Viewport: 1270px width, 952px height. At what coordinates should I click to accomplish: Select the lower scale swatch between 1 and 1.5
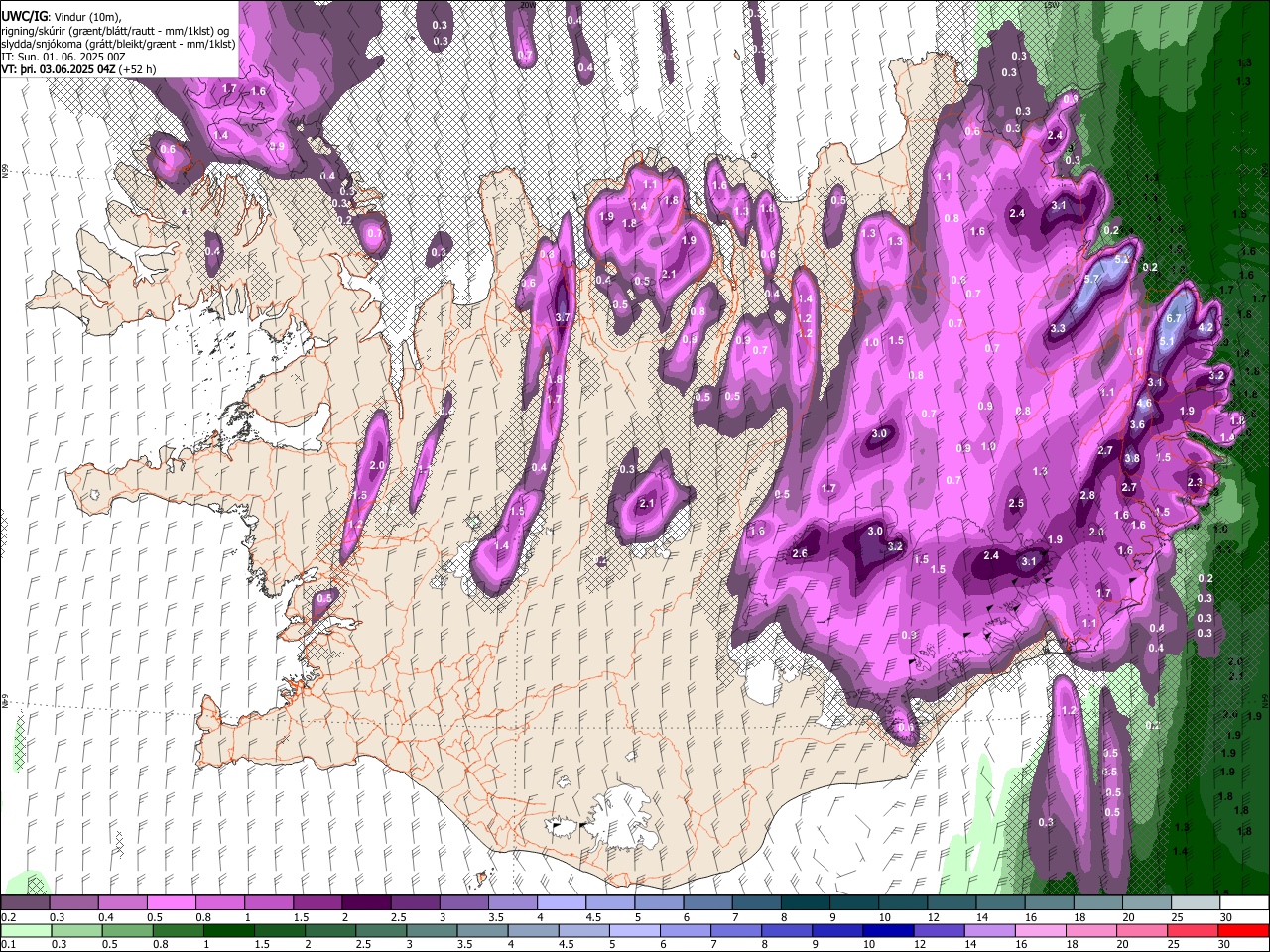point(230,930)
